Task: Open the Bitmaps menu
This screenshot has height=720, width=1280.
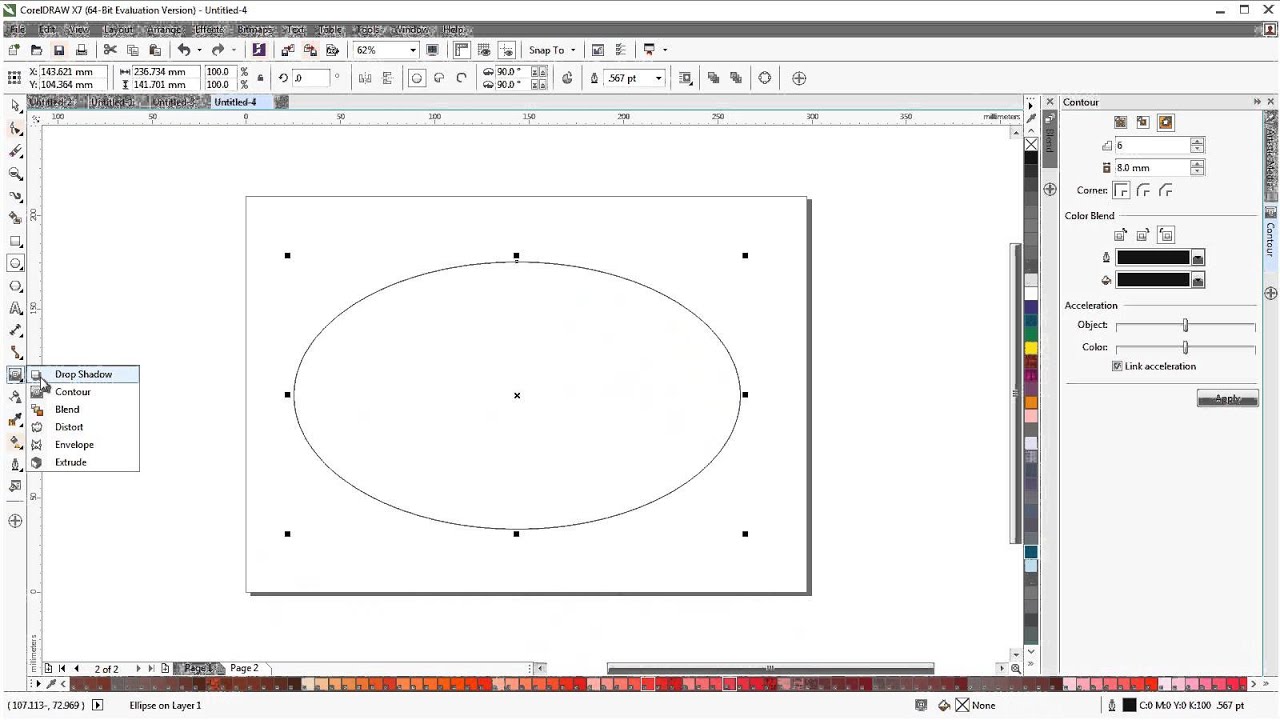Action: (x=256, y=30)
